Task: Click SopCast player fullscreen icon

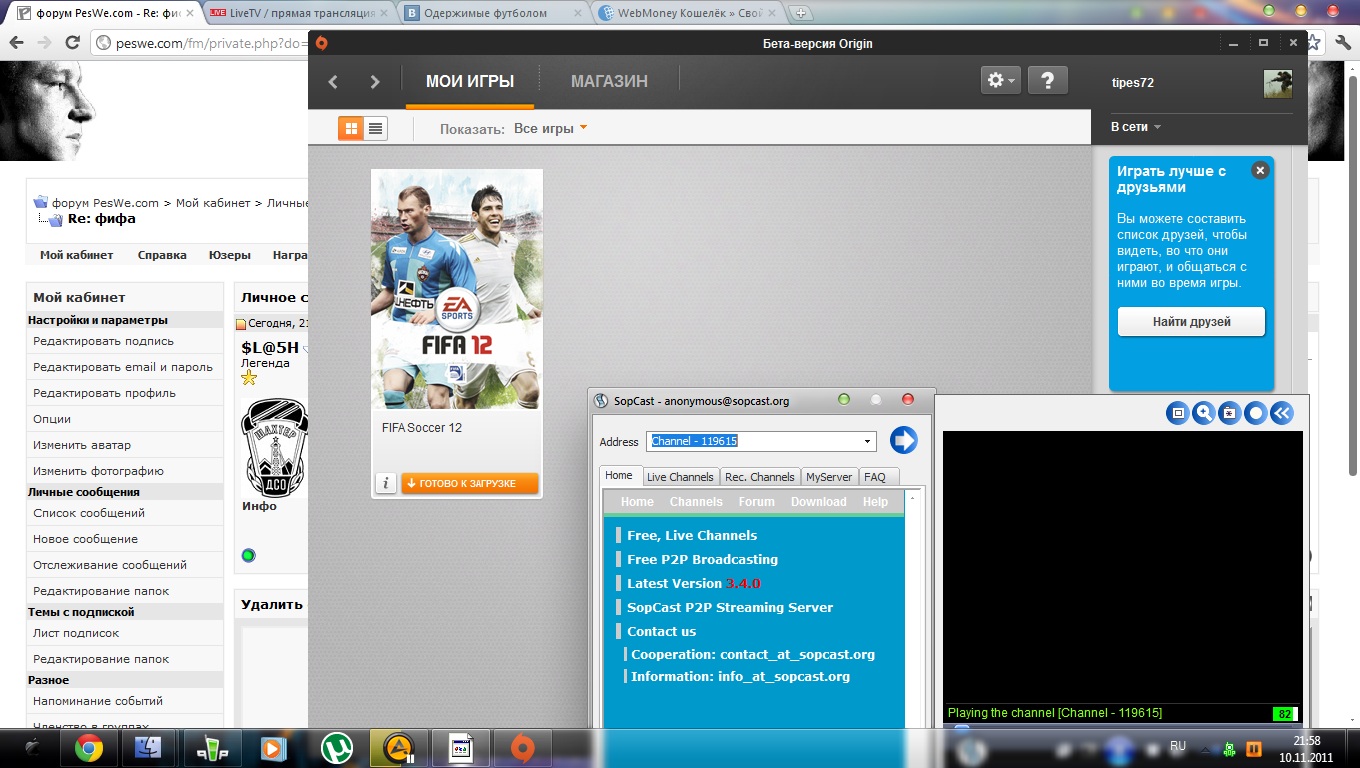Action: click(1178, 413)
